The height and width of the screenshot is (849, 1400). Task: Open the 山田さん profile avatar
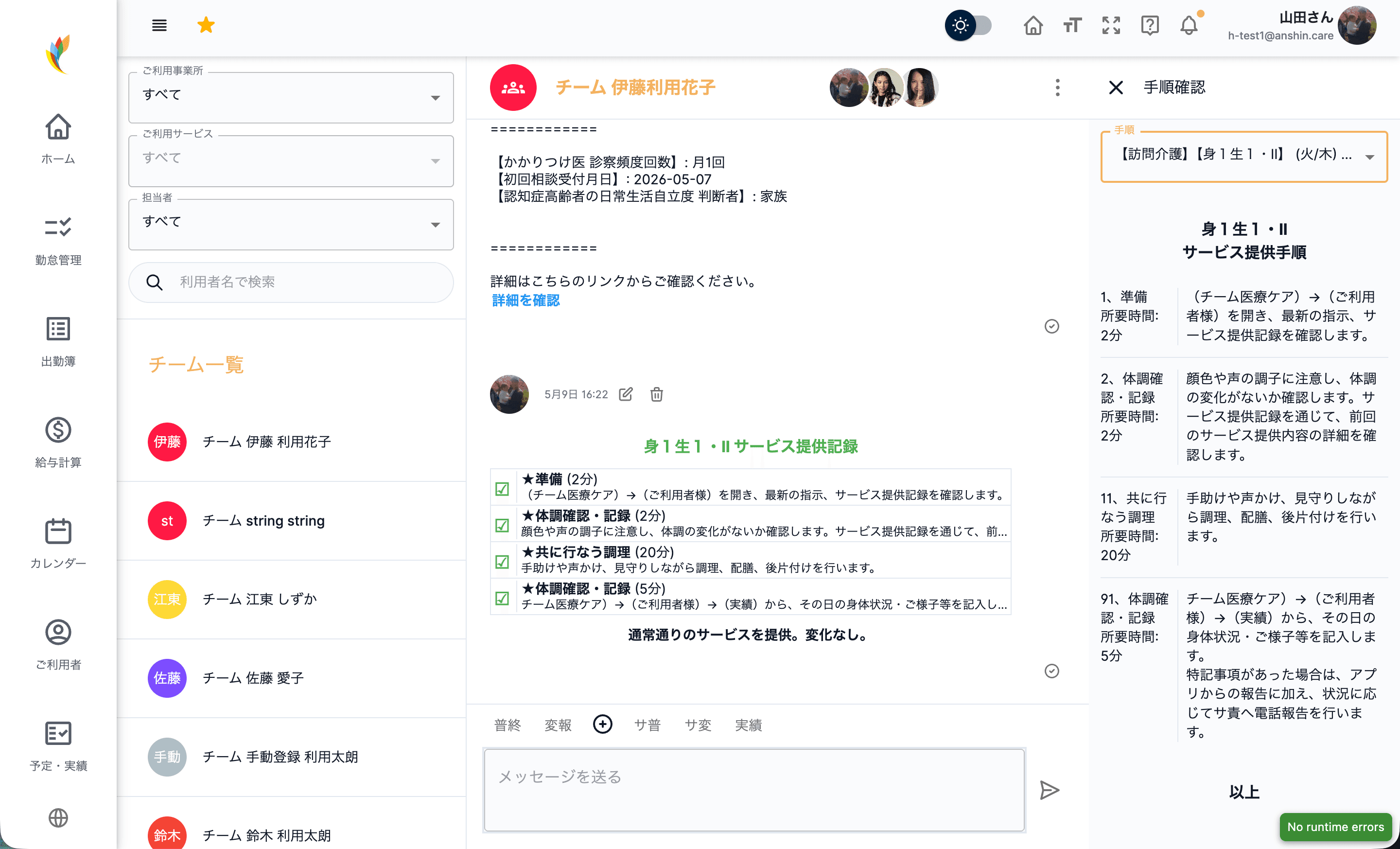tap(1357, 26)
